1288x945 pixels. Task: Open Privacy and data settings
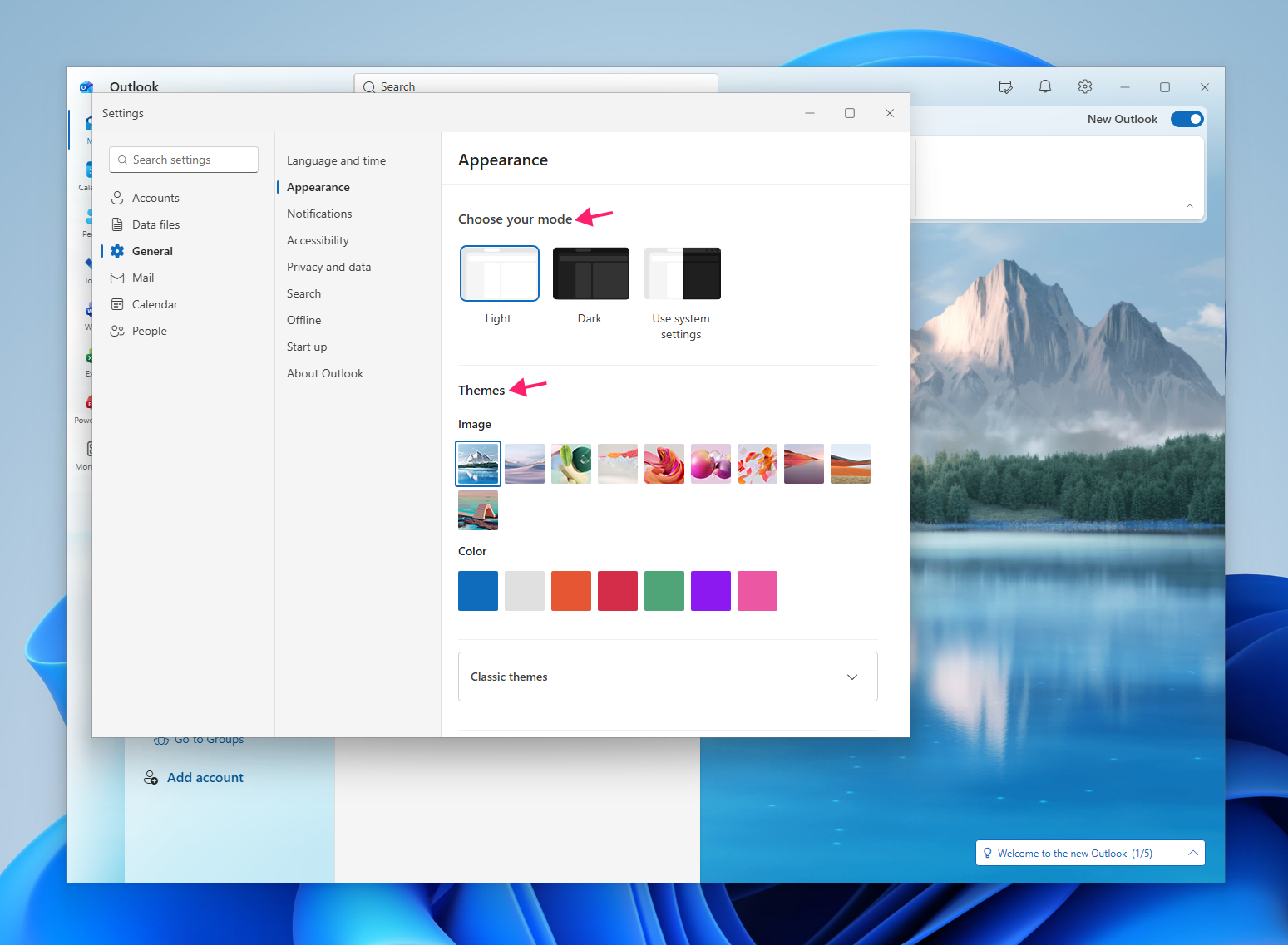[x=328, y=267]
